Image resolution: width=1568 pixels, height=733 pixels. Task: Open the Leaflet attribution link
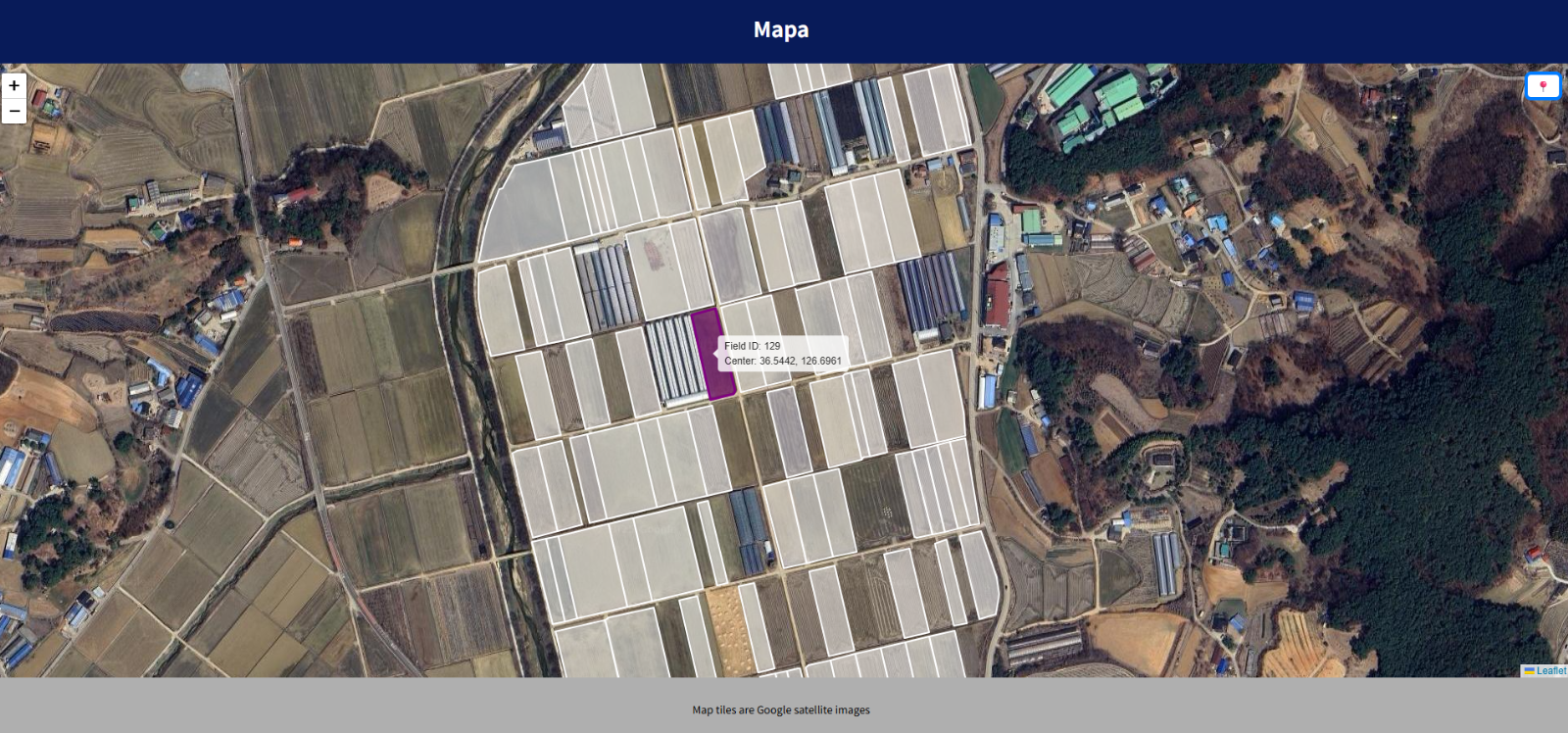[1550, 671]
